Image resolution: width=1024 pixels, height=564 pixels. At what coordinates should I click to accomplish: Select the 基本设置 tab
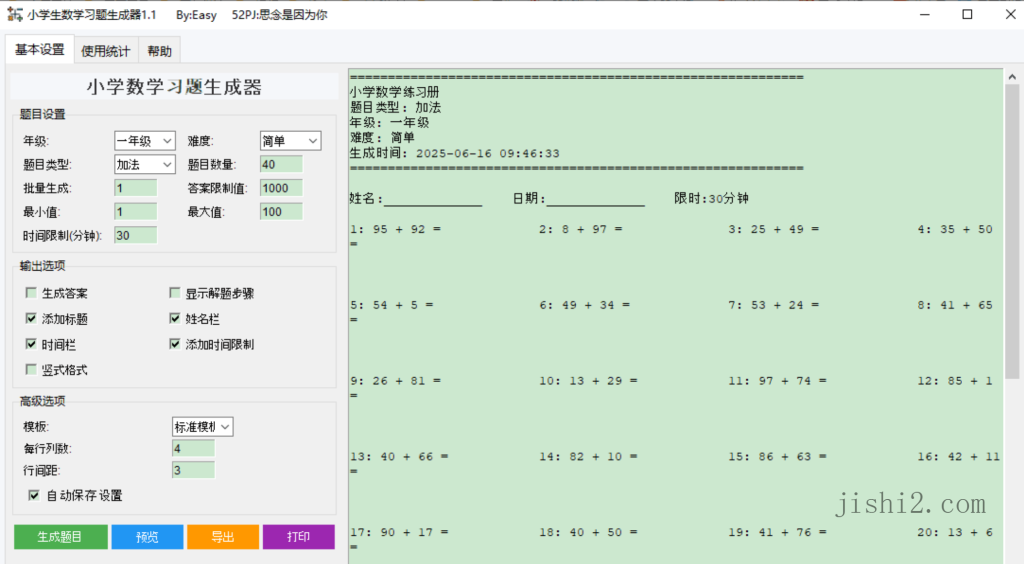pos(40,50)
